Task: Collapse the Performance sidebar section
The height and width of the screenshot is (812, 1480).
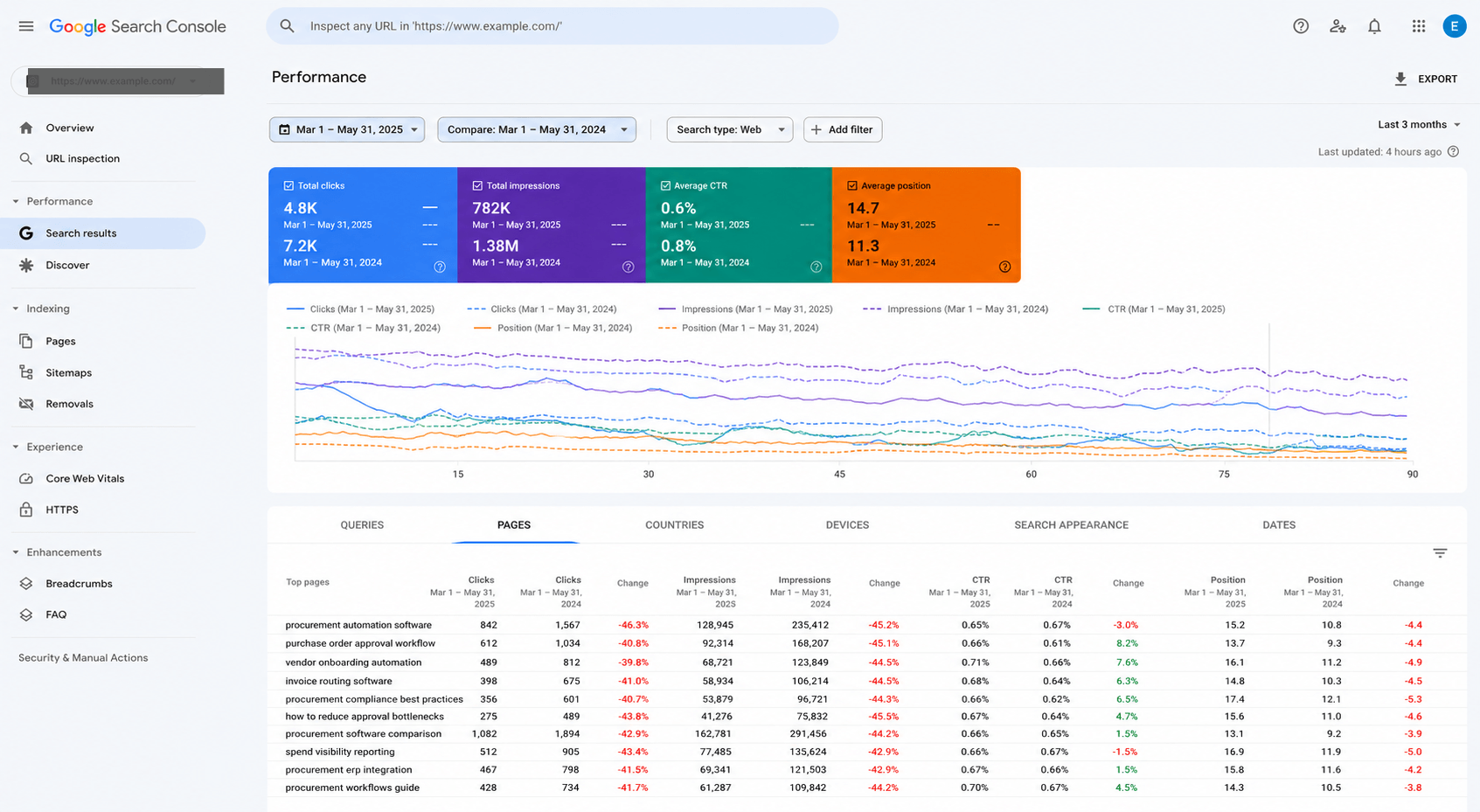Action: [16, 201]
